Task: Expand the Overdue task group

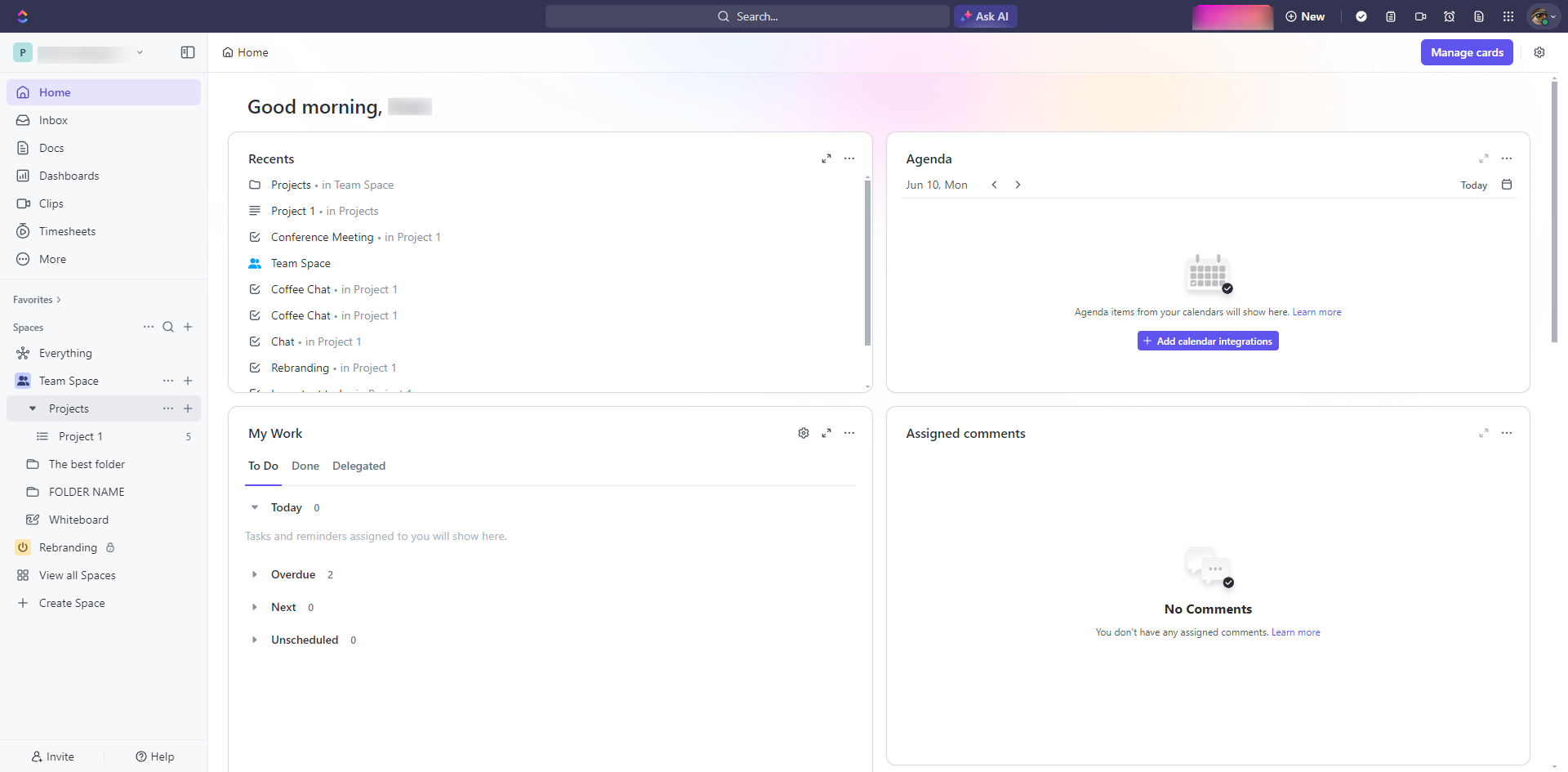Action: (255, 574)
